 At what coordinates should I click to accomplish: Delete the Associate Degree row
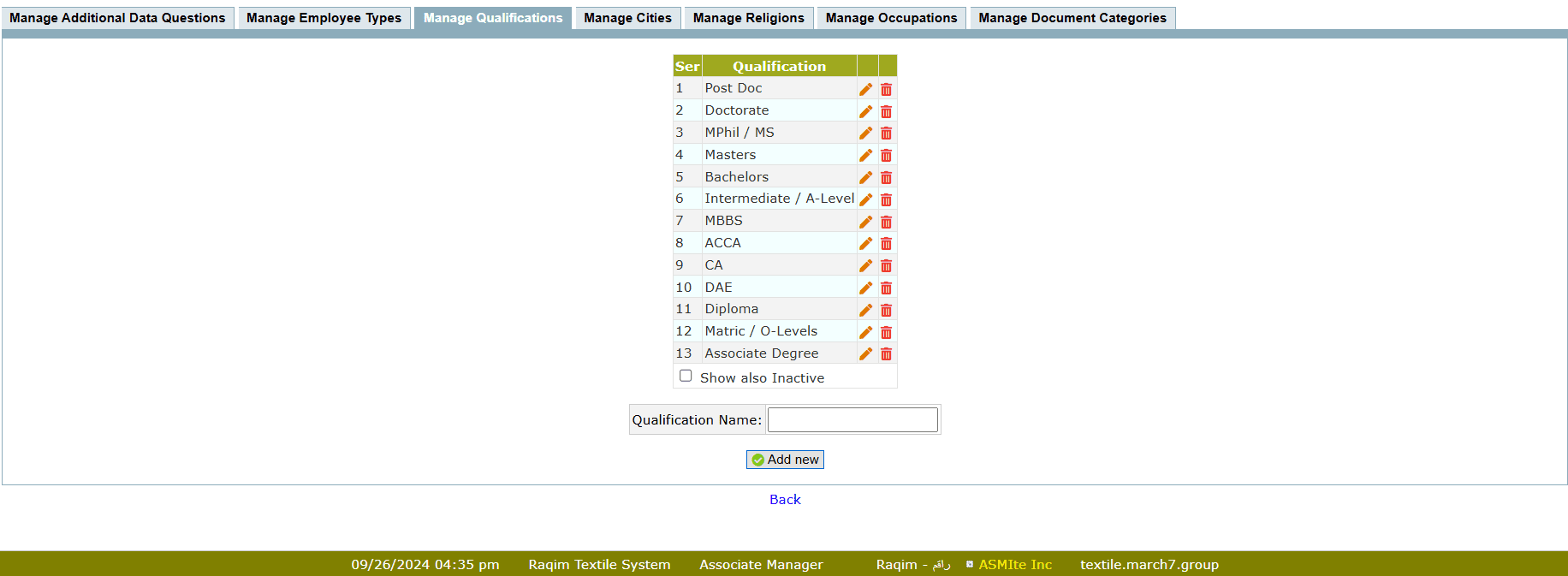[x=886, y=354]
